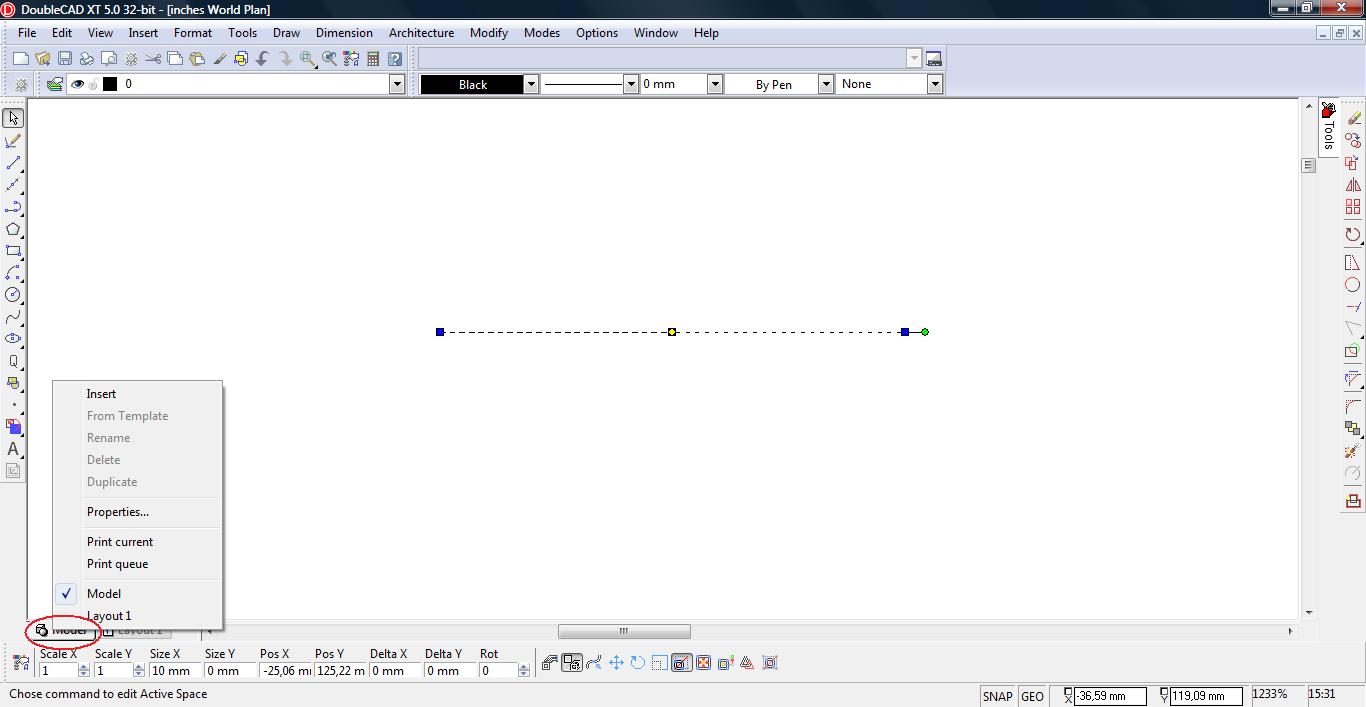The width and height of the screenshot is (1366, 707).
Task: Select Print current in context menu
Action: click(x=120, y=542)
